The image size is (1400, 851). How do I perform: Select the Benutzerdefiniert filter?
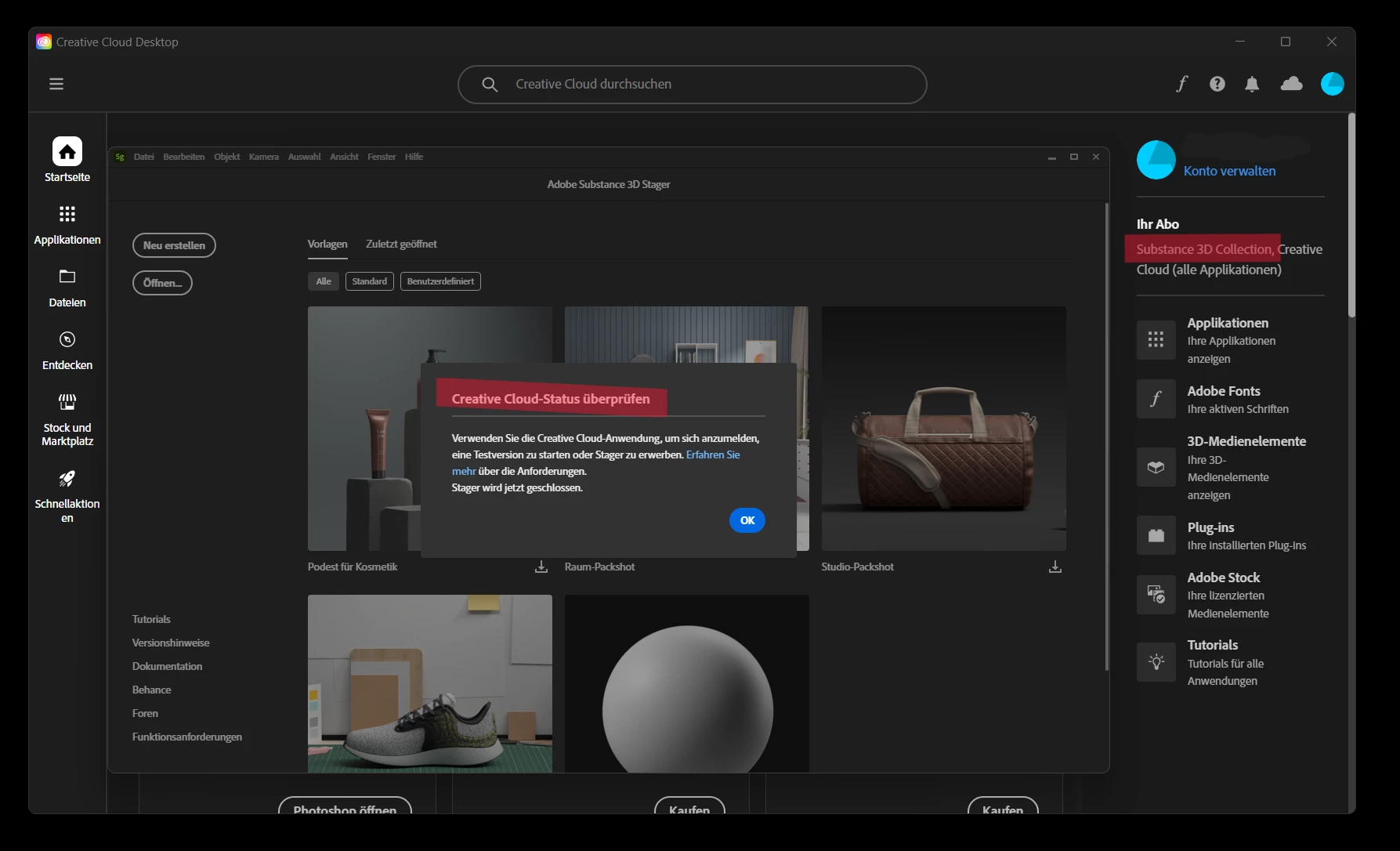[440, 281]
